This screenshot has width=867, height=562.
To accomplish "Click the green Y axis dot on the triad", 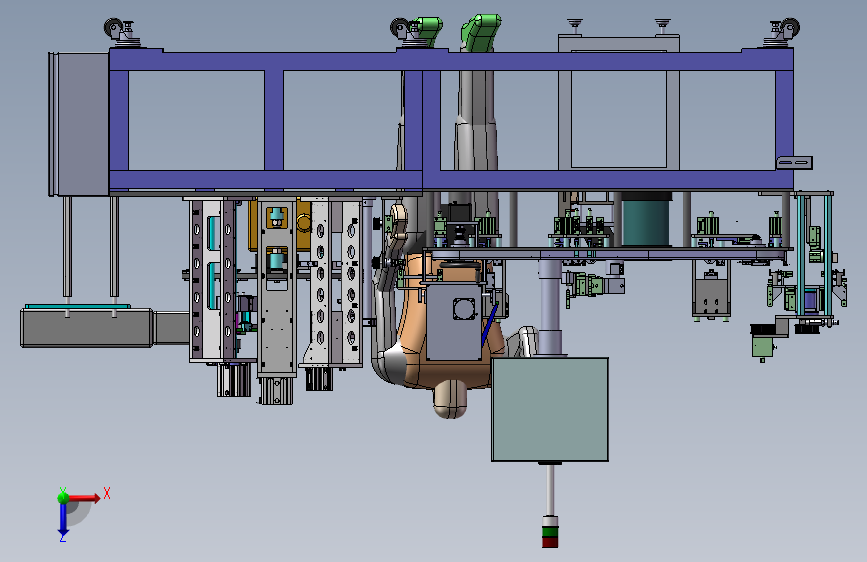I will 63,497.
